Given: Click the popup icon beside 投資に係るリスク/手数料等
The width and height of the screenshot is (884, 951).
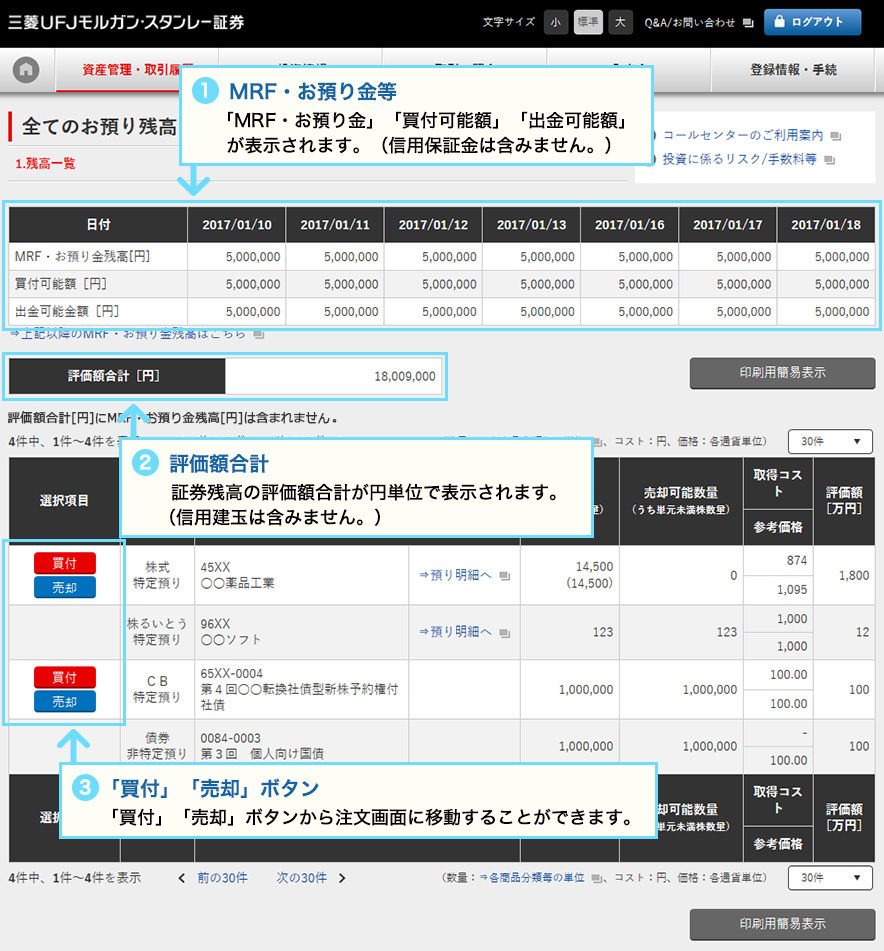Looking at the screenshot, I should 827,158.
